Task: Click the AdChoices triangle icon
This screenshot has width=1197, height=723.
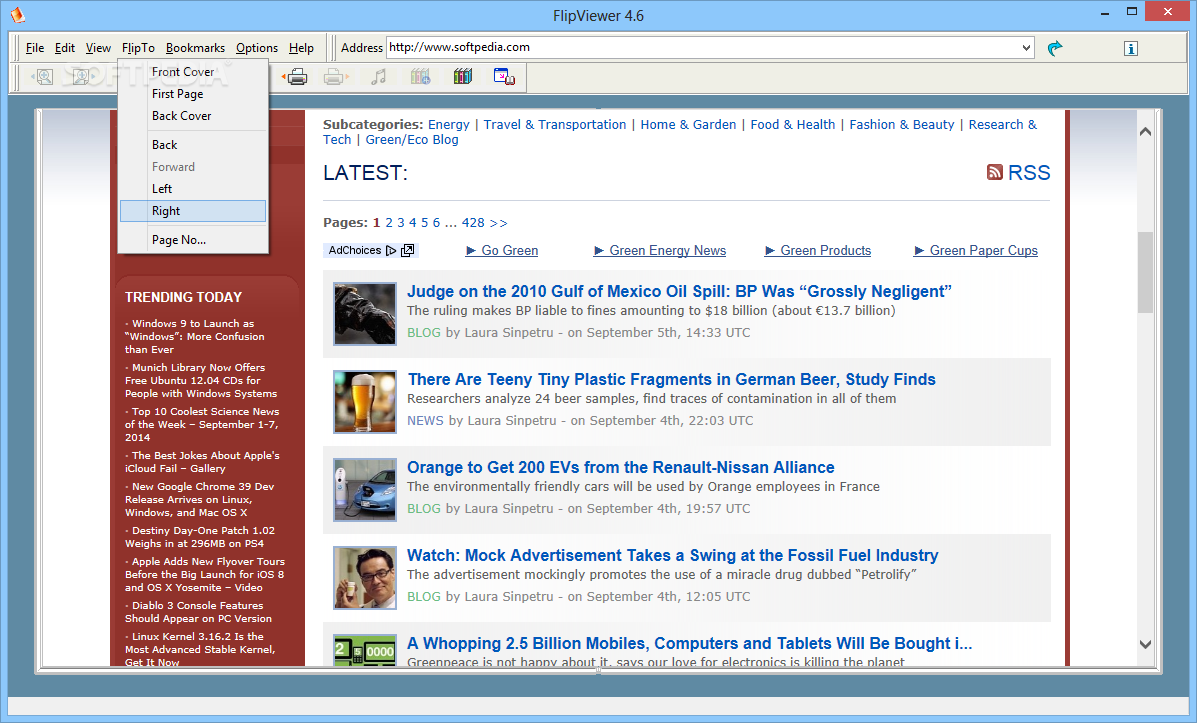Action: (391, 250)
